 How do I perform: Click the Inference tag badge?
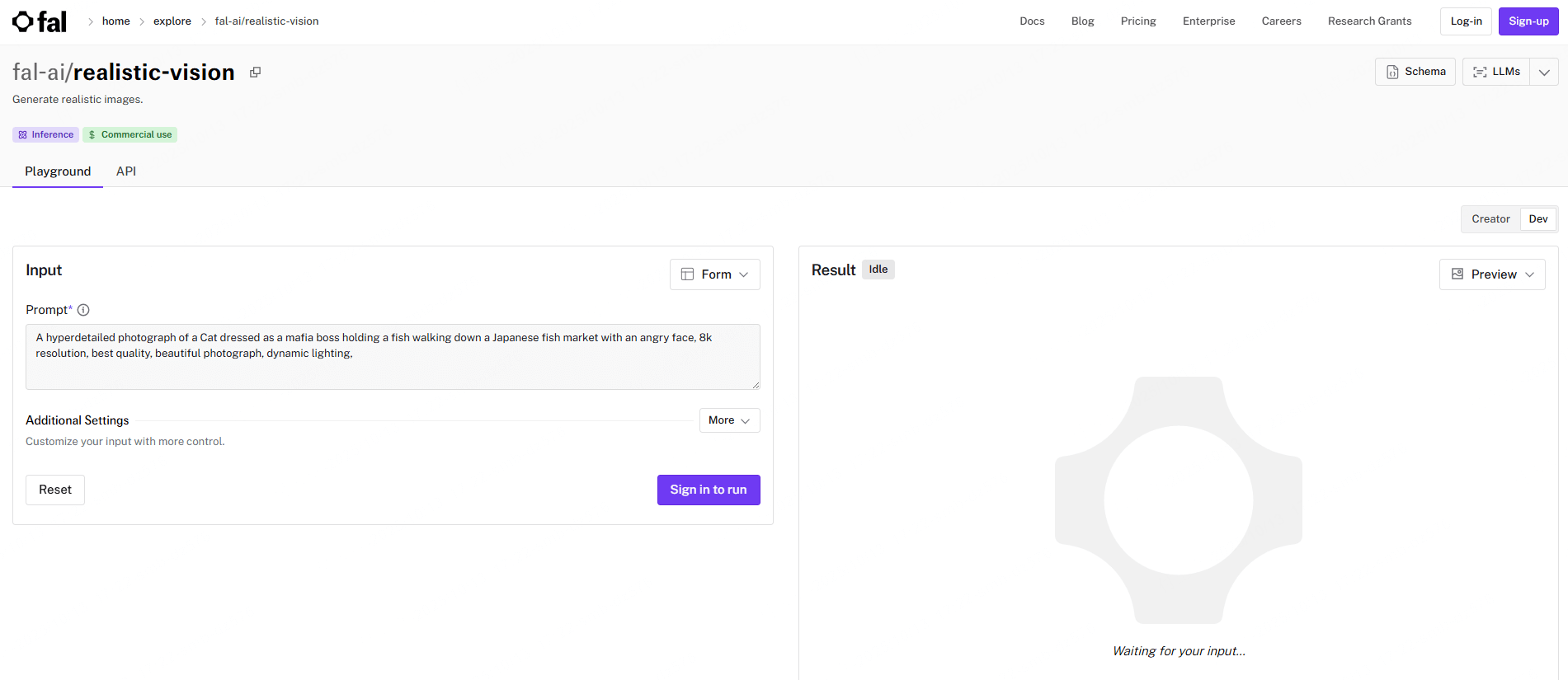coord(46,134)
